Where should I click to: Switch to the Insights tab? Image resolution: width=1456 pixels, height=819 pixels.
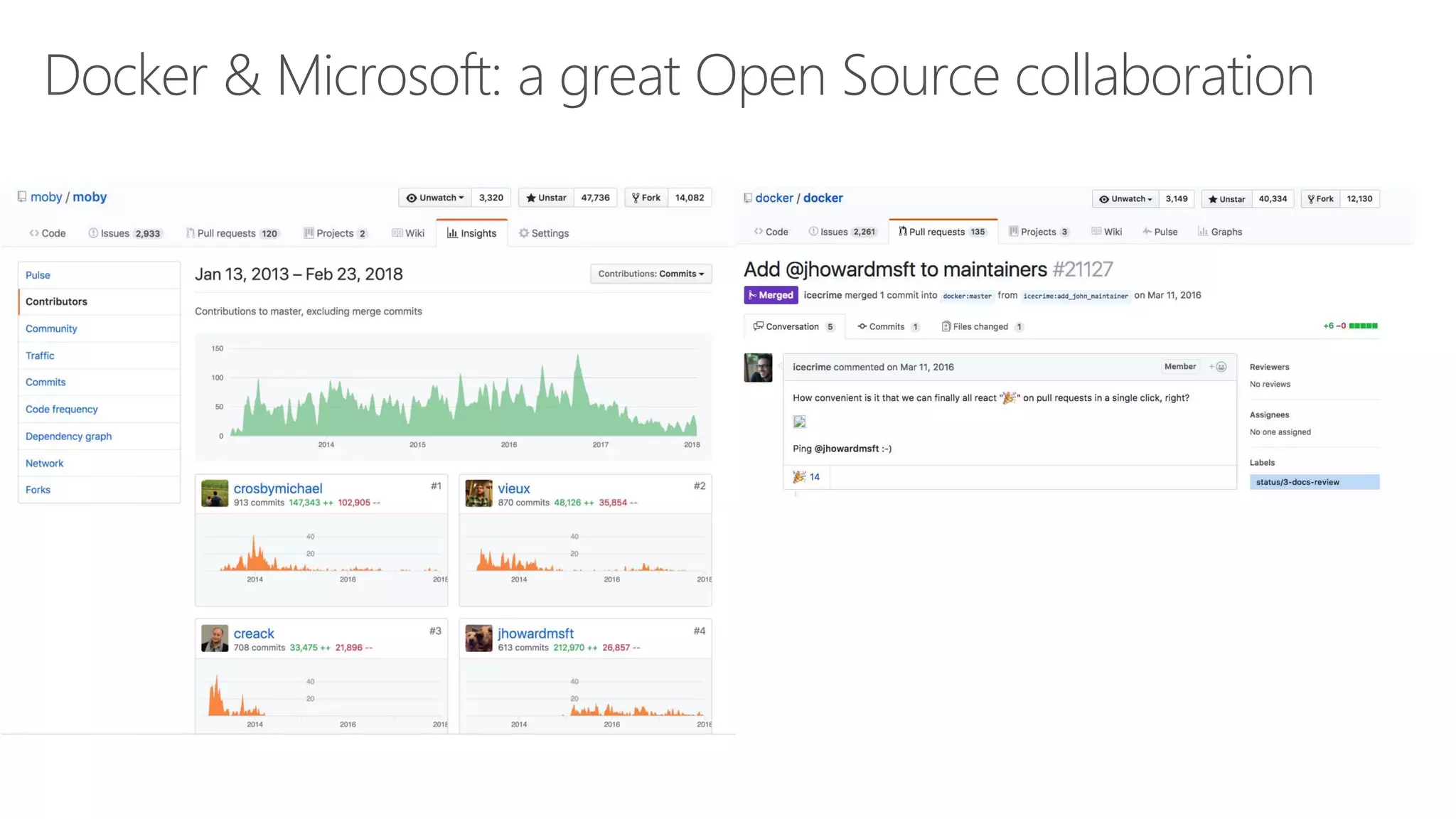pos(471,233)
